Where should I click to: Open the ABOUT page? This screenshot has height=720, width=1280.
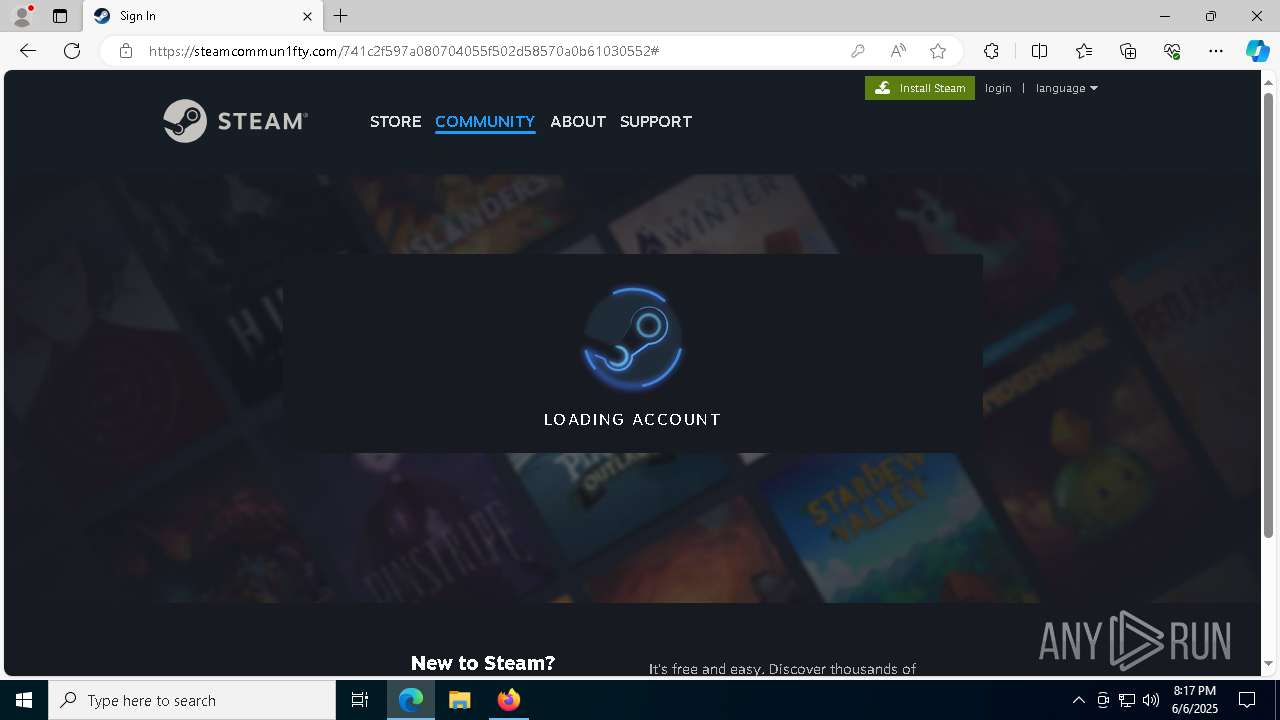pyautogui.click(x=578, y=121)
